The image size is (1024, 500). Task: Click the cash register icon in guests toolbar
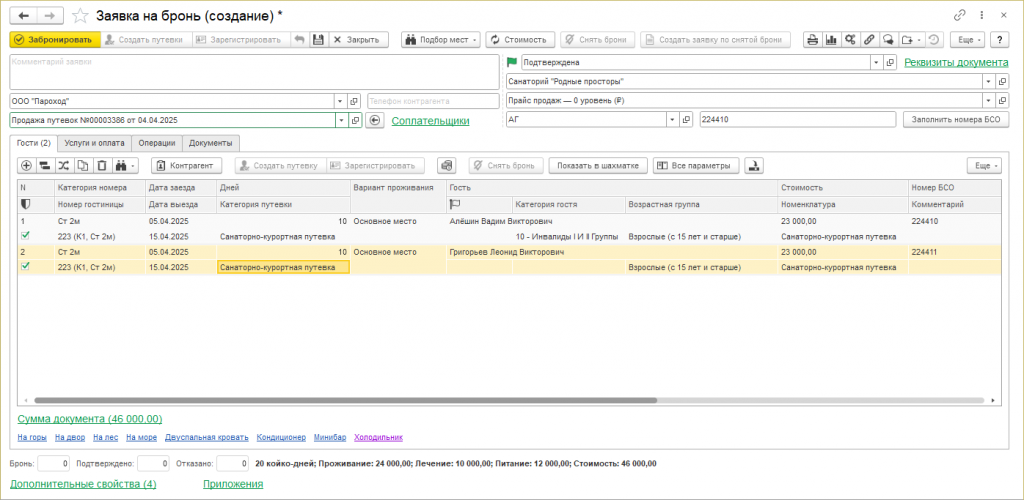point(446,165)
